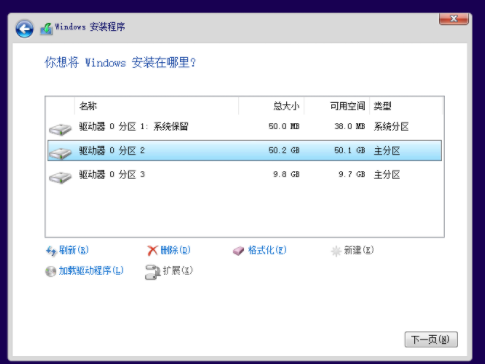Select row 驱动器 0 分区 1: 系统保留
The width and height of the screenshot is (485, 364).
point(245,127)
